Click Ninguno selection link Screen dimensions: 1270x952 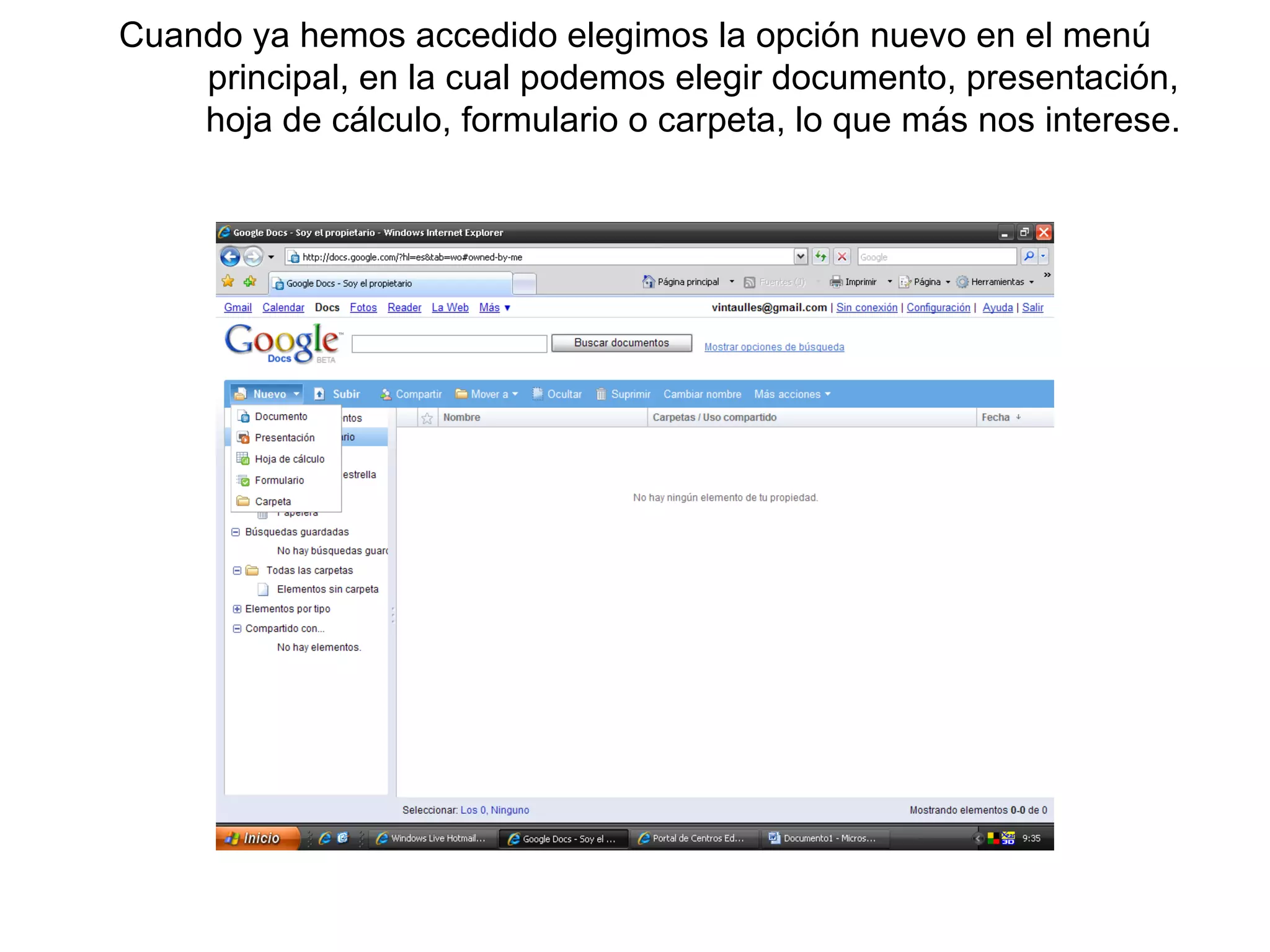[510, 810]
